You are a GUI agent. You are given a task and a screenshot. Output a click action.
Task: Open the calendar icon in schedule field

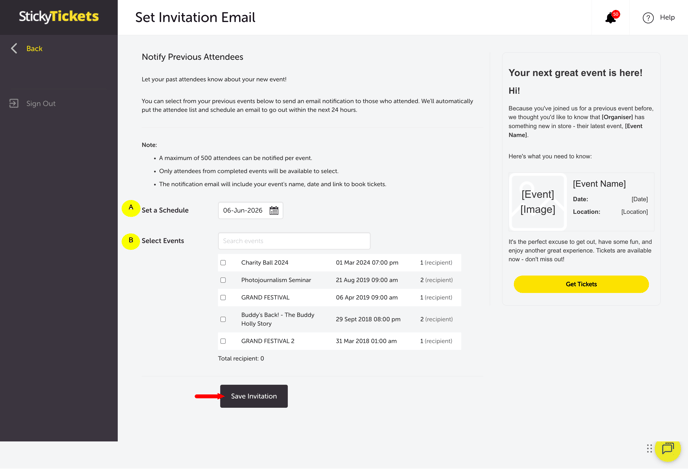coord(274,211)
